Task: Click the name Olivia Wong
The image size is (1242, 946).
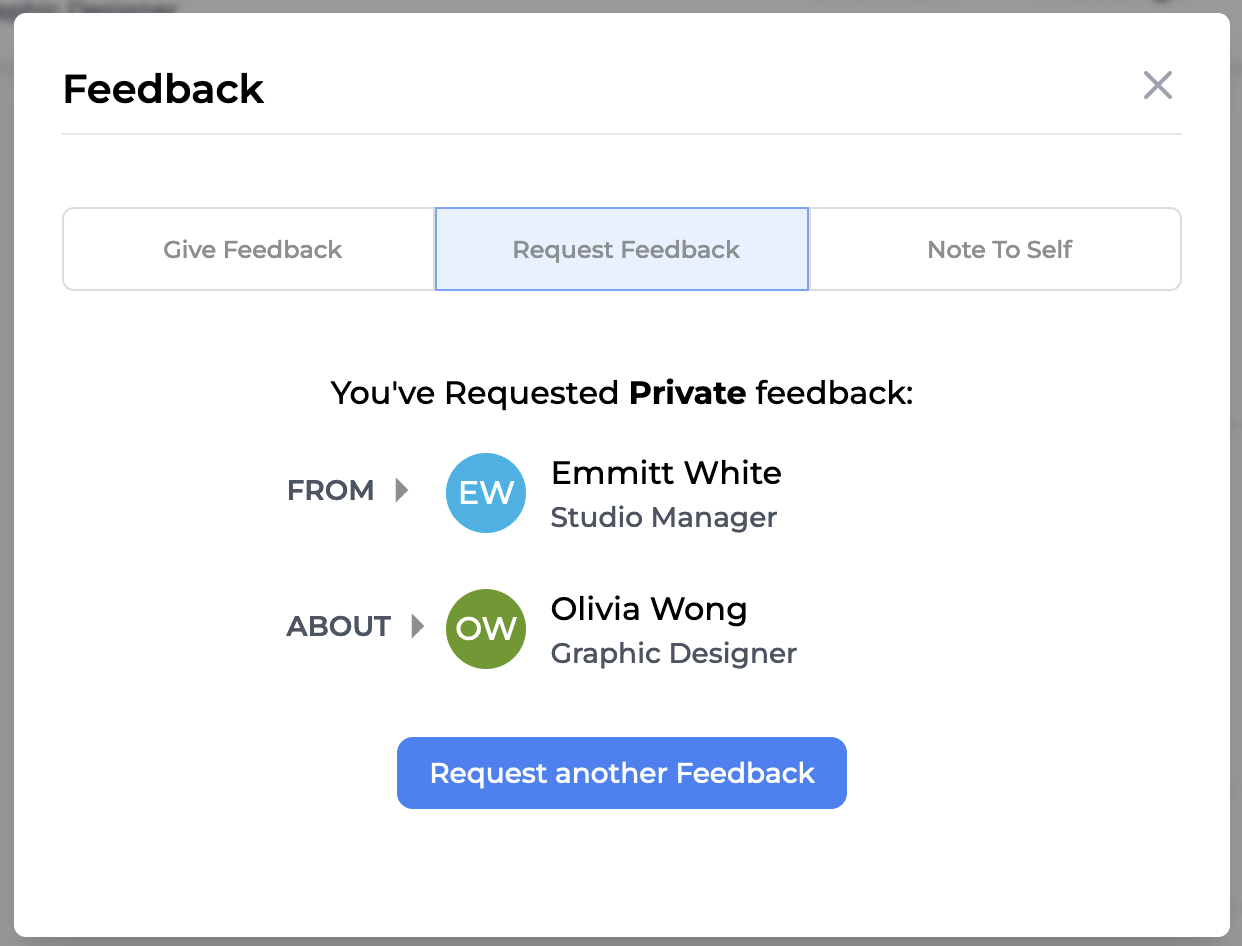Action: click(x=649, y=608)
